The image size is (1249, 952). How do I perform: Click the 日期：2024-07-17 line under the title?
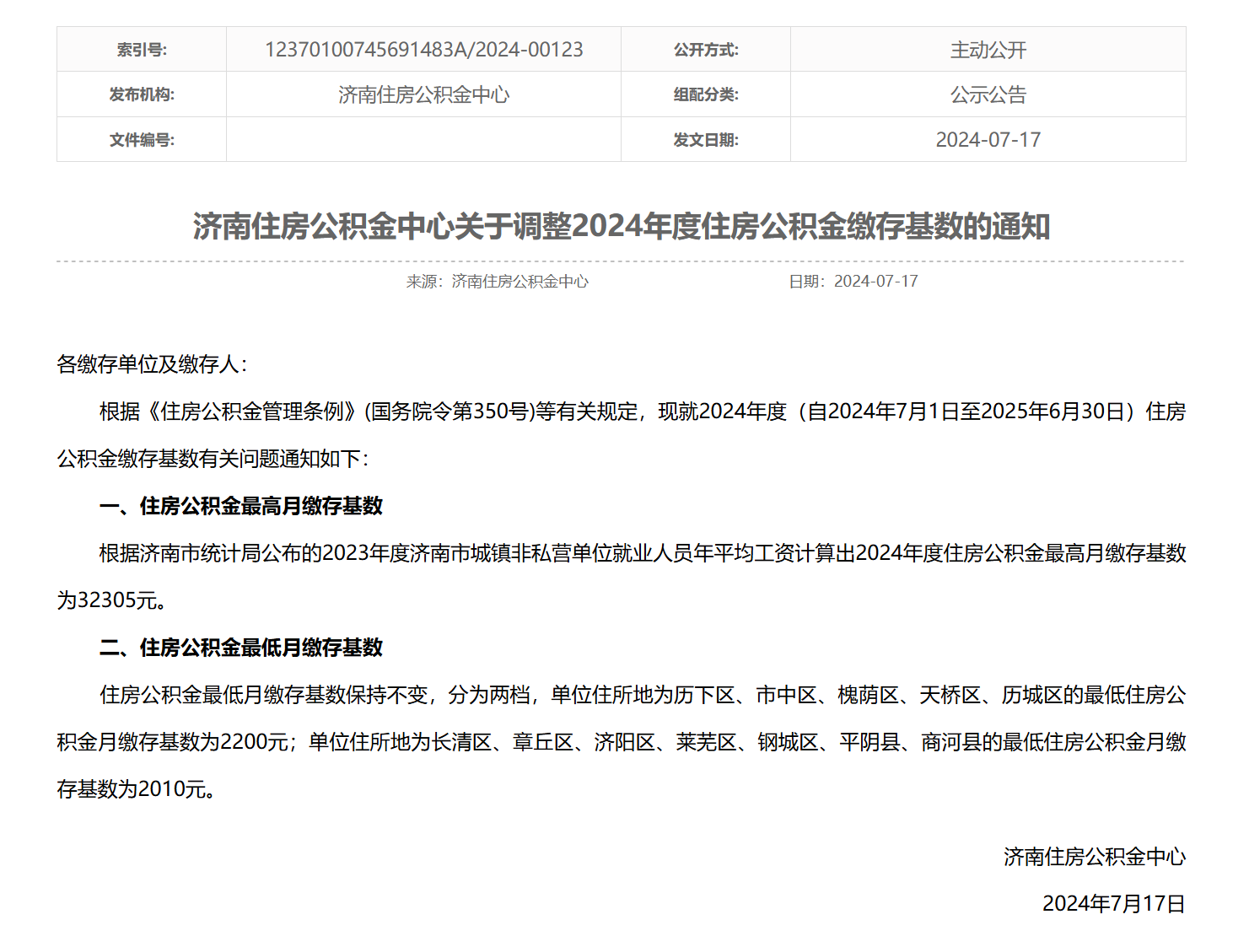click(853, 281)
